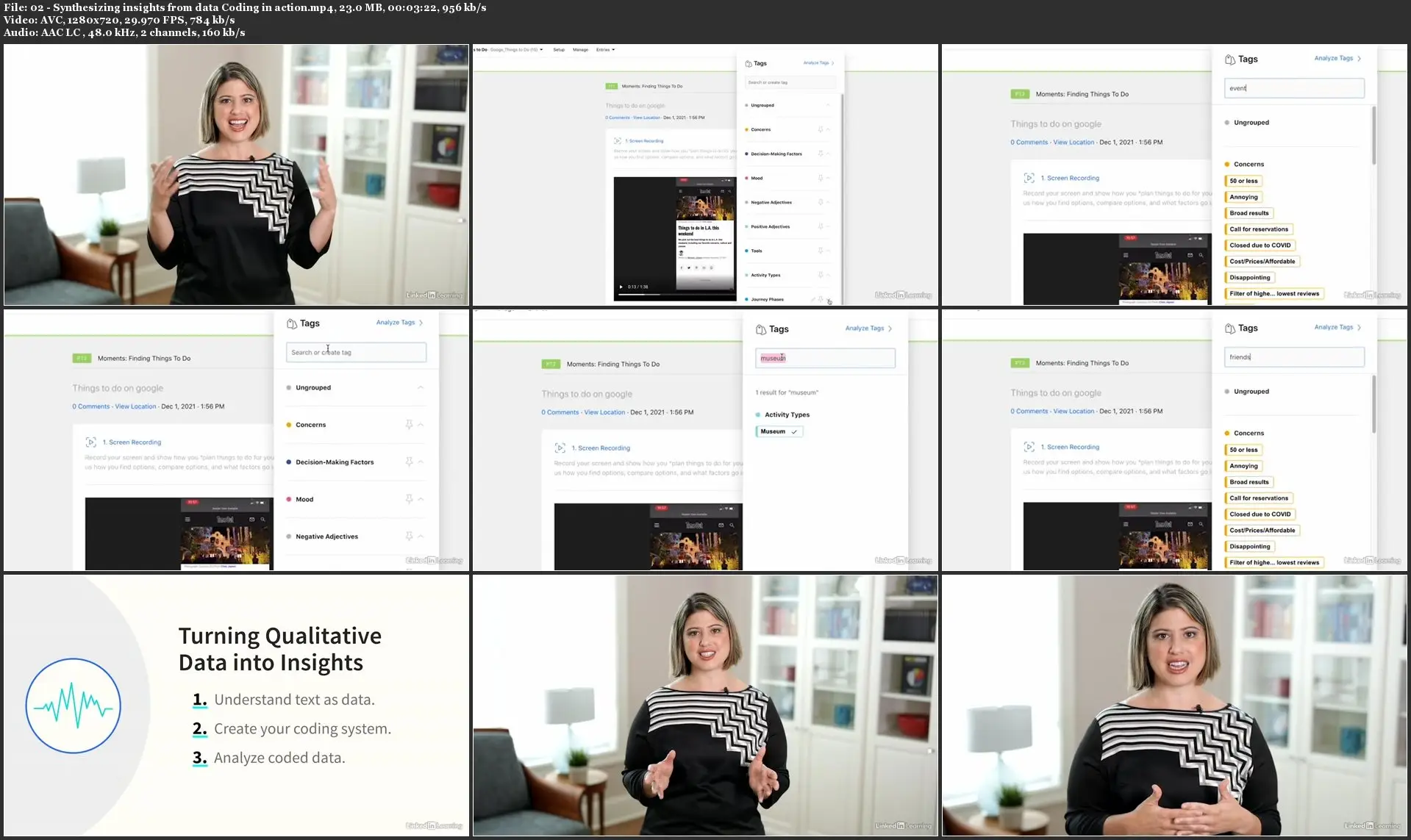Click '0 Comments' link in the 'museum' frame
Viewport: 1411px width, 840px height.
click(560, 412)
